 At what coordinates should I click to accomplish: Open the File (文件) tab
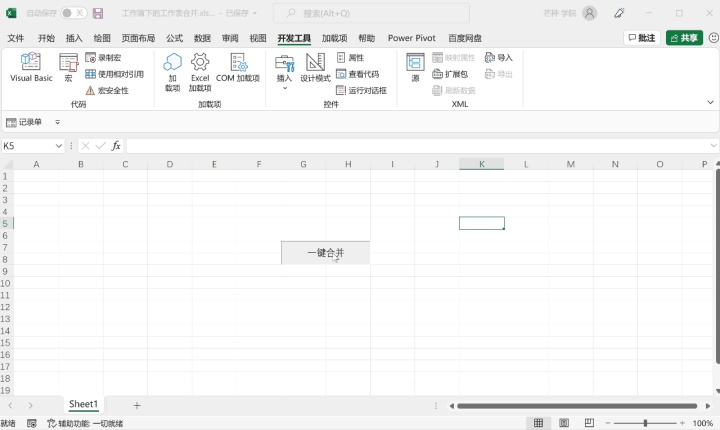coord(16,38)
